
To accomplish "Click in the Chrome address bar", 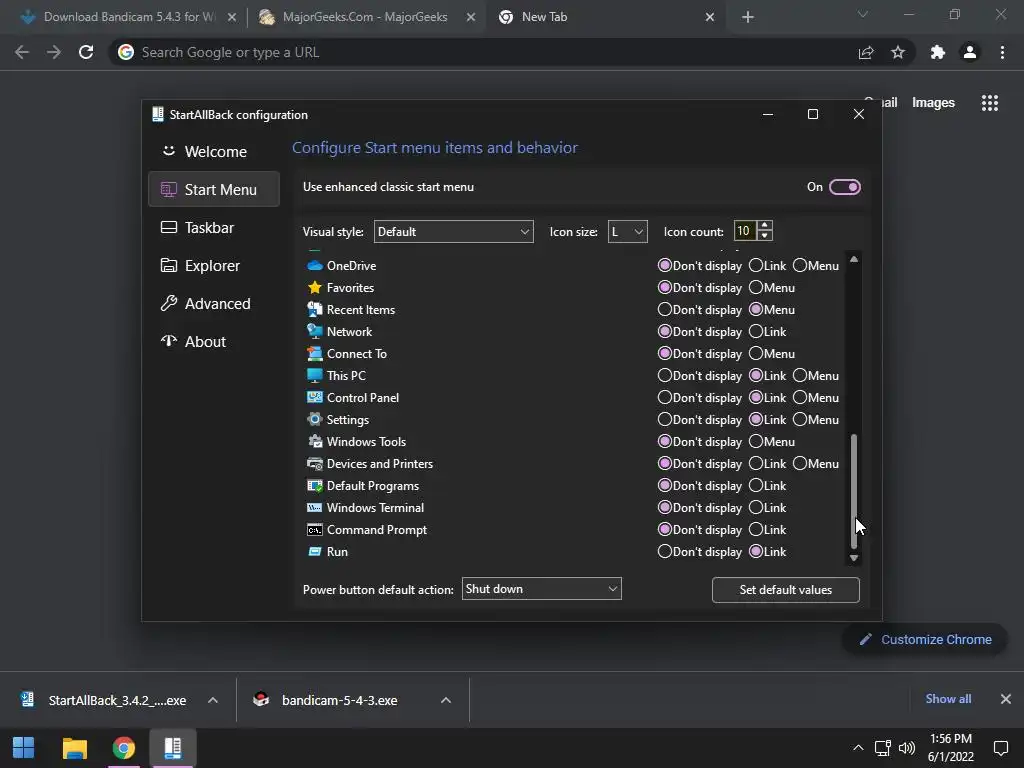I will 483,52.
